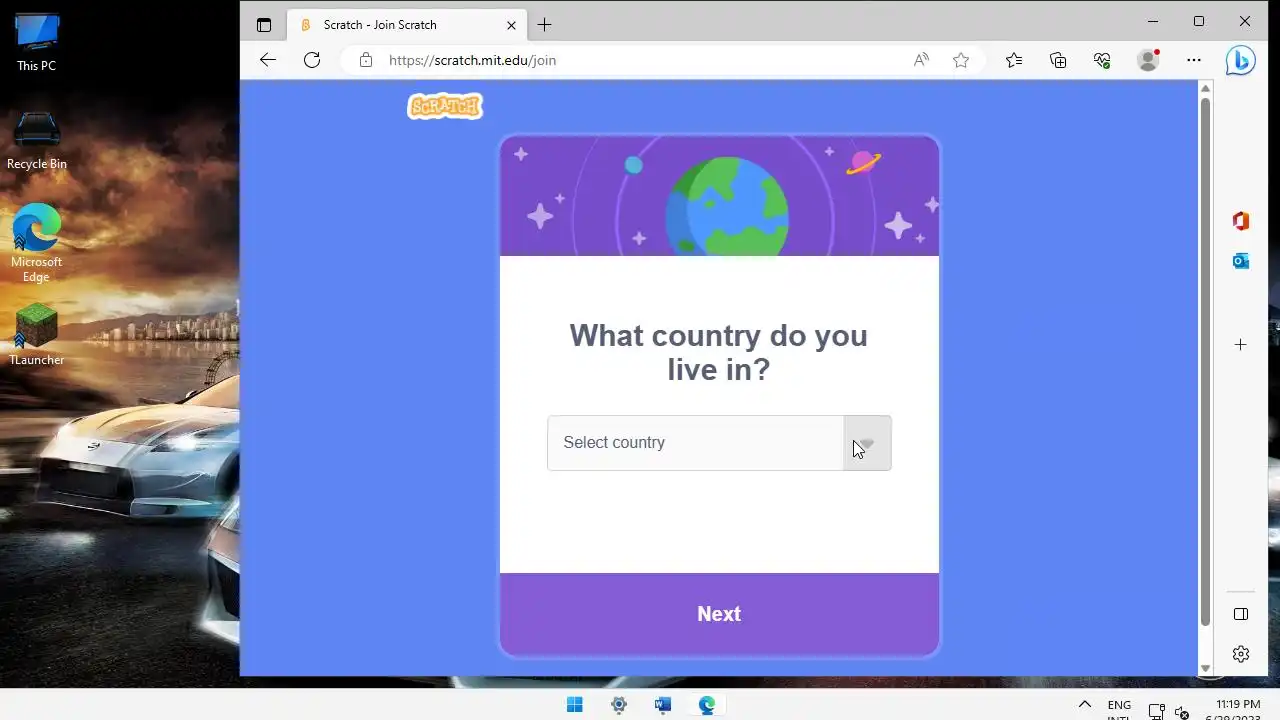
Task: Open Settings and more menu
Action: click(x=1194, y=60)
